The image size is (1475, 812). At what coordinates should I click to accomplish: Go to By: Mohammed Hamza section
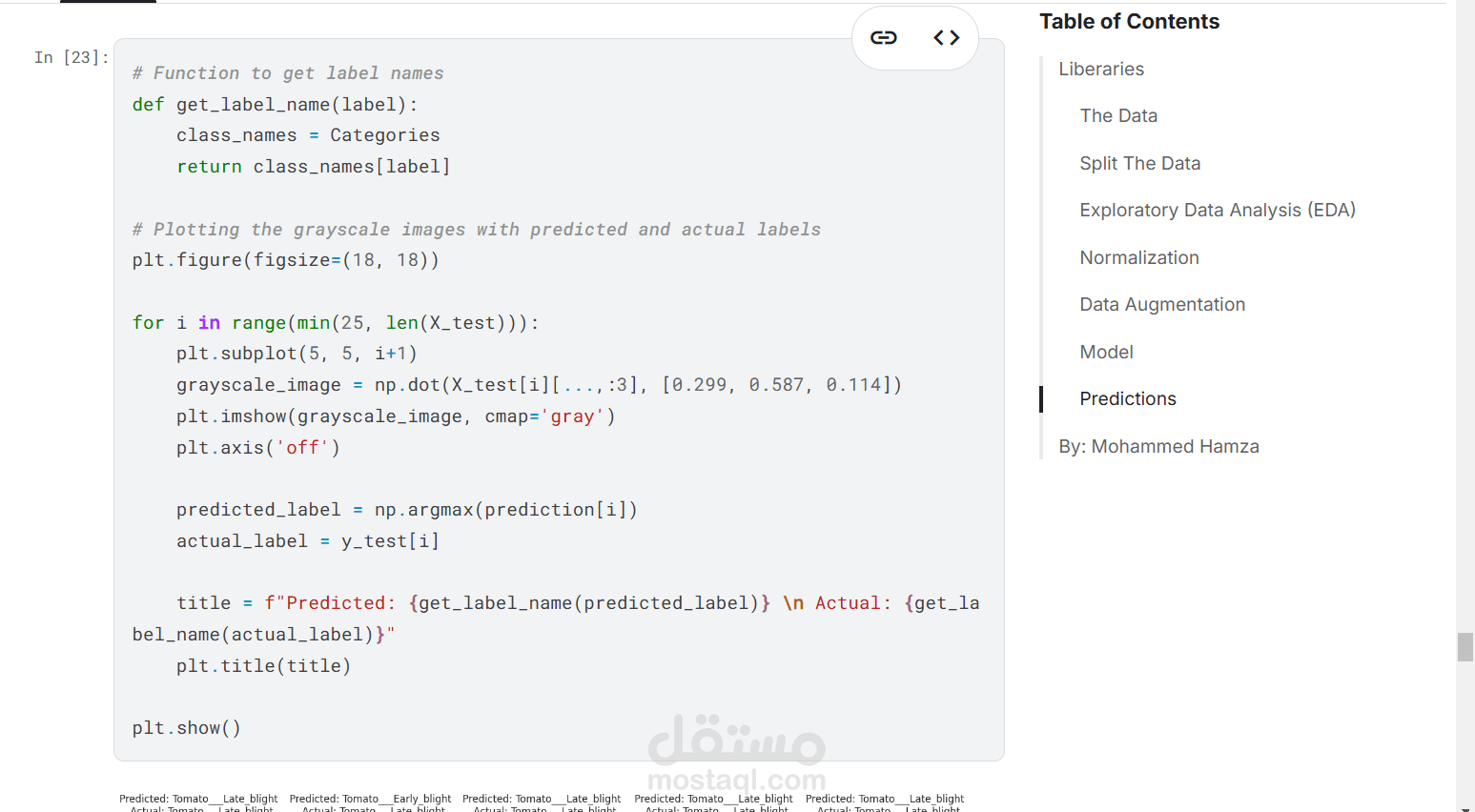[x=1158, y=447]
